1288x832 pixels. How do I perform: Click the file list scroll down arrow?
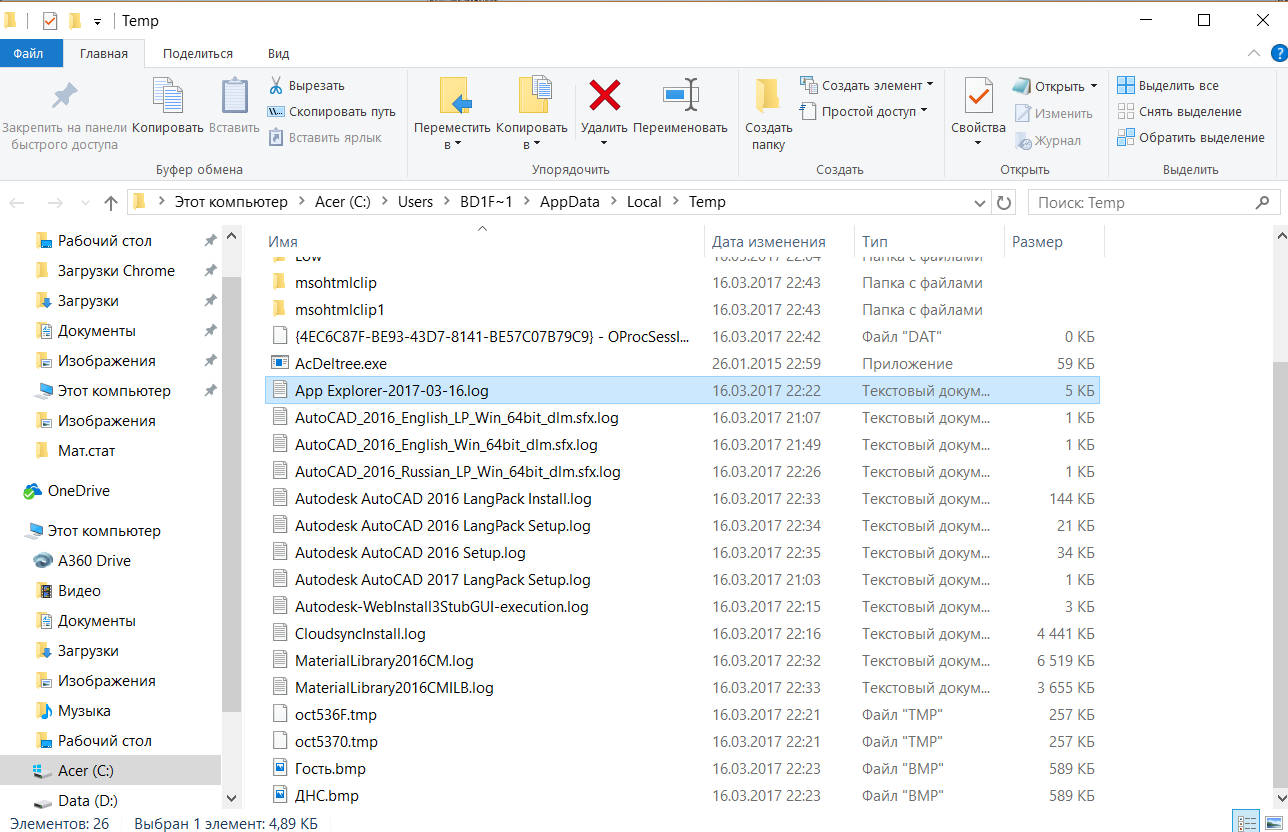click(x=1281, y=799)
